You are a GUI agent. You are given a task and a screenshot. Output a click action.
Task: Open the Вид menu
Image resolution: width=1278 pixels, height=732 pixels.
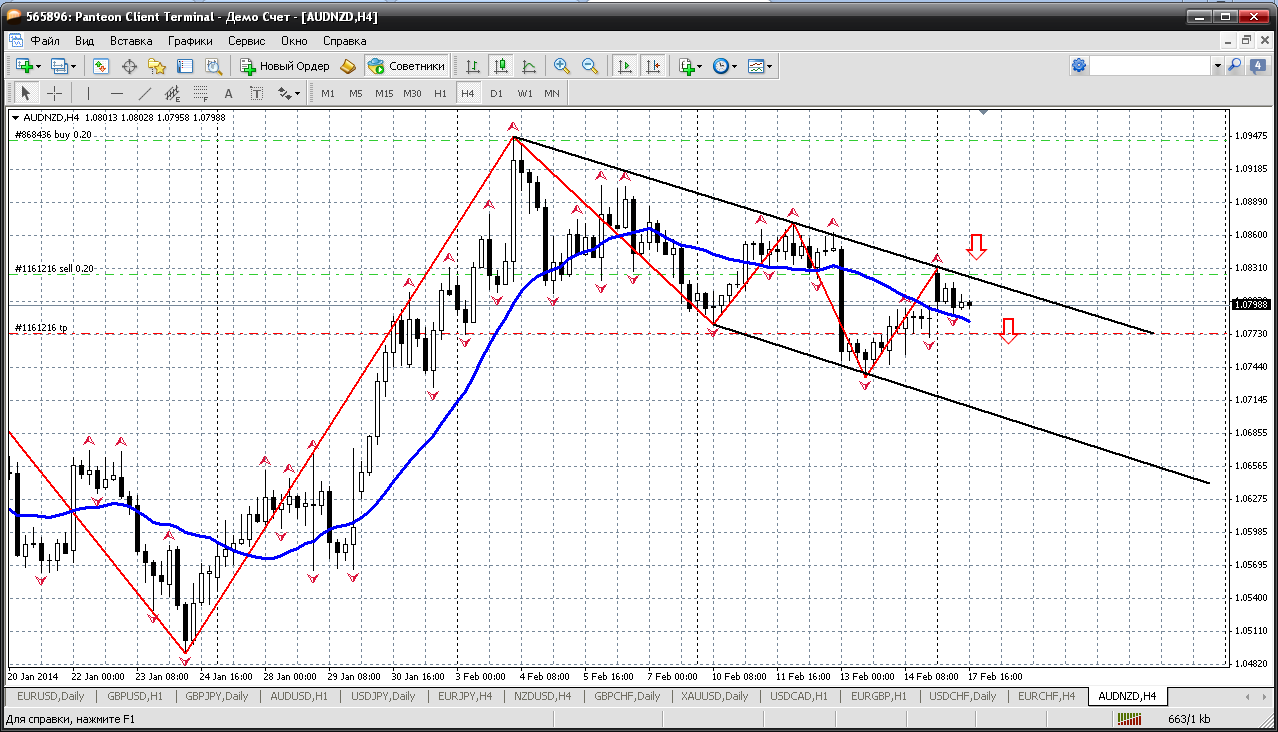point(84,41)
